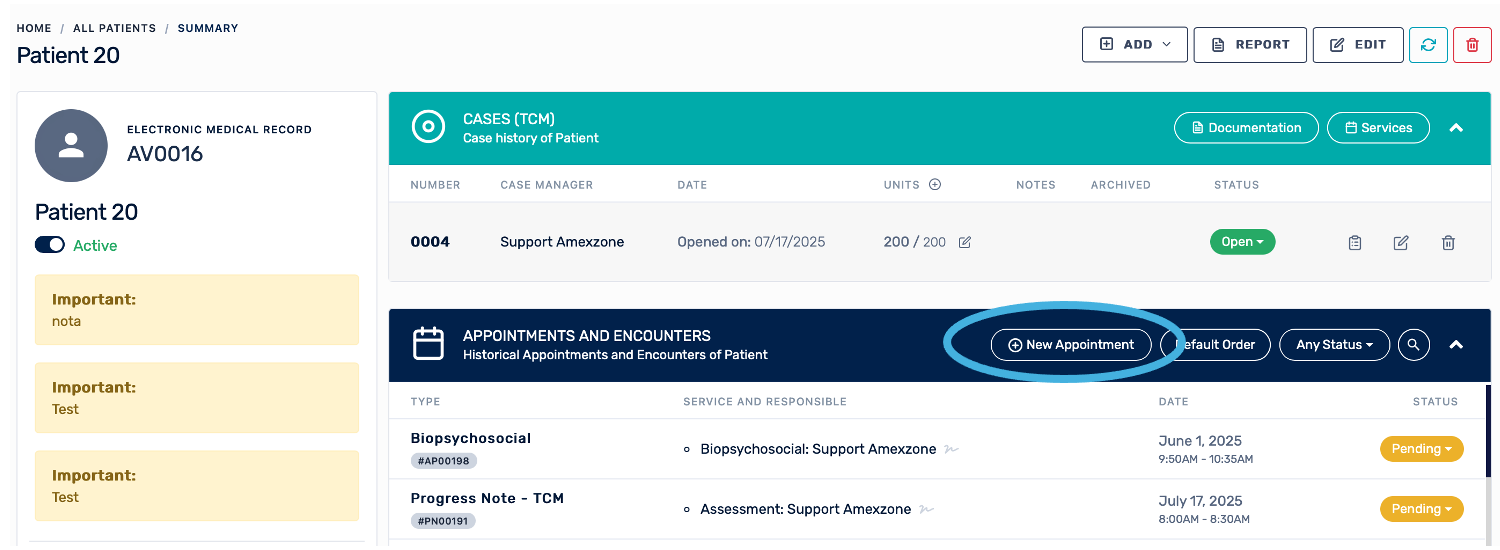Delete case 0004 with trash icon
Screen dimensions: 1500x550
click(1448, 242)
